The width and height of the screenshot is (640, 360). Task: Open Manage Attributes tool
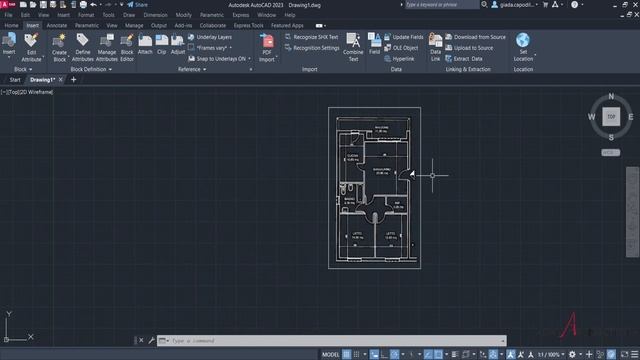pyautogui.click(x=107, y=47)
